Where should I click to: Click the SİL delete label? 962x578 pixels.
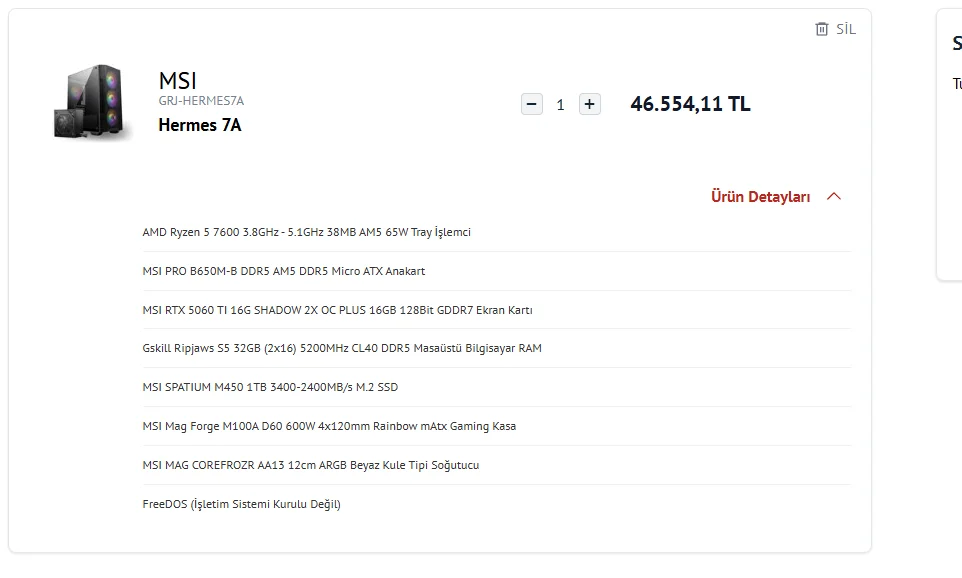(845, 29)
